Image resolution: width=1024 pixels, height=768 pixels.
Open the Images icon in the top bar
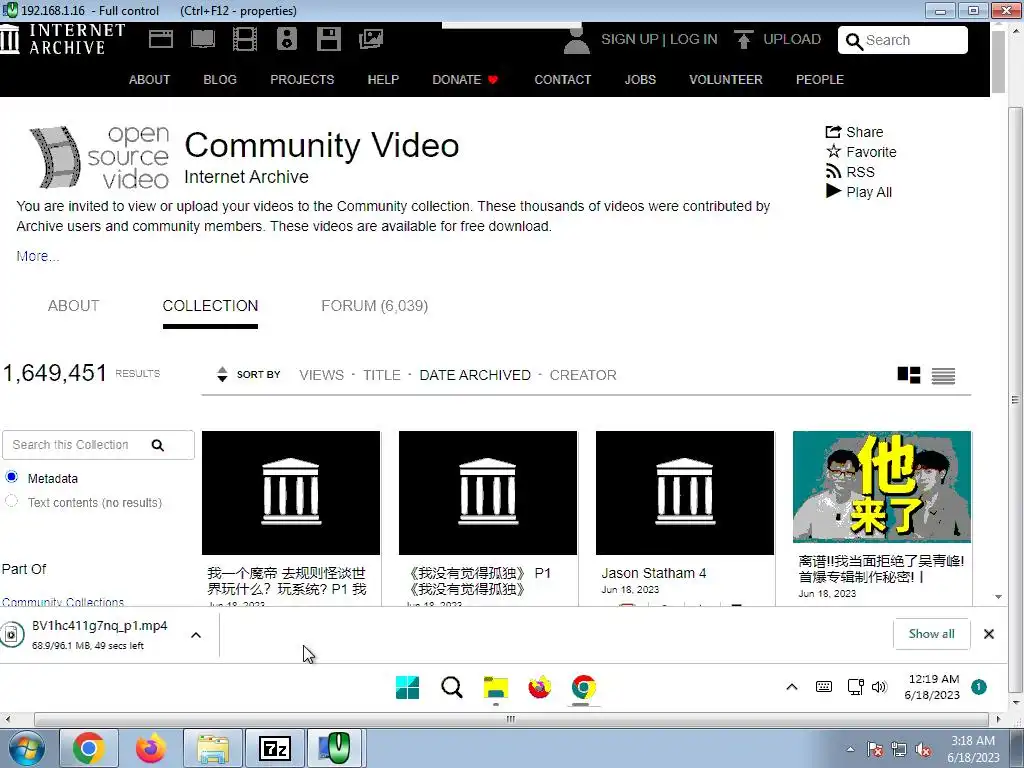(371, 39)
